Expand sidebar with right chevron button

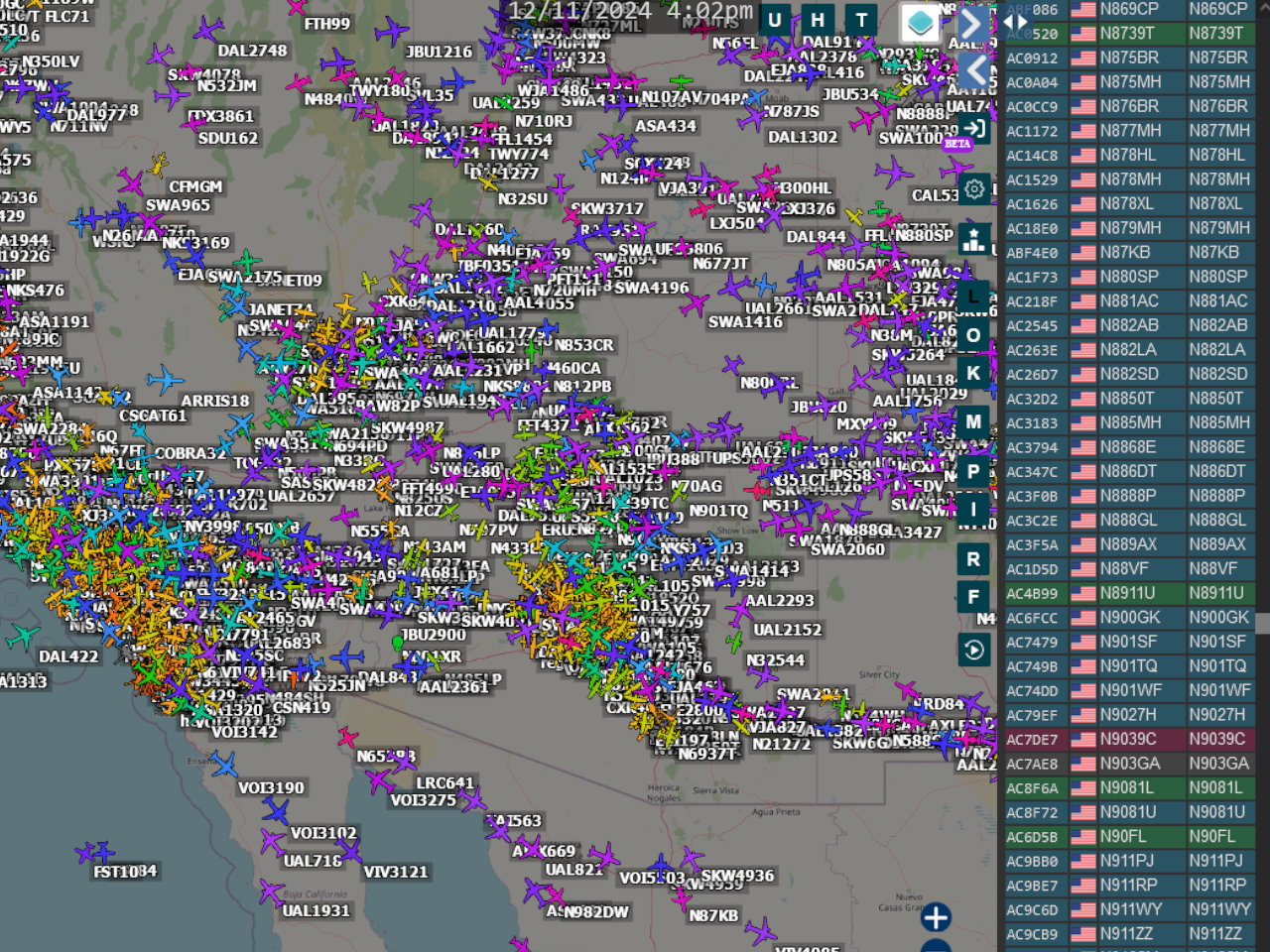coord(973,25)
